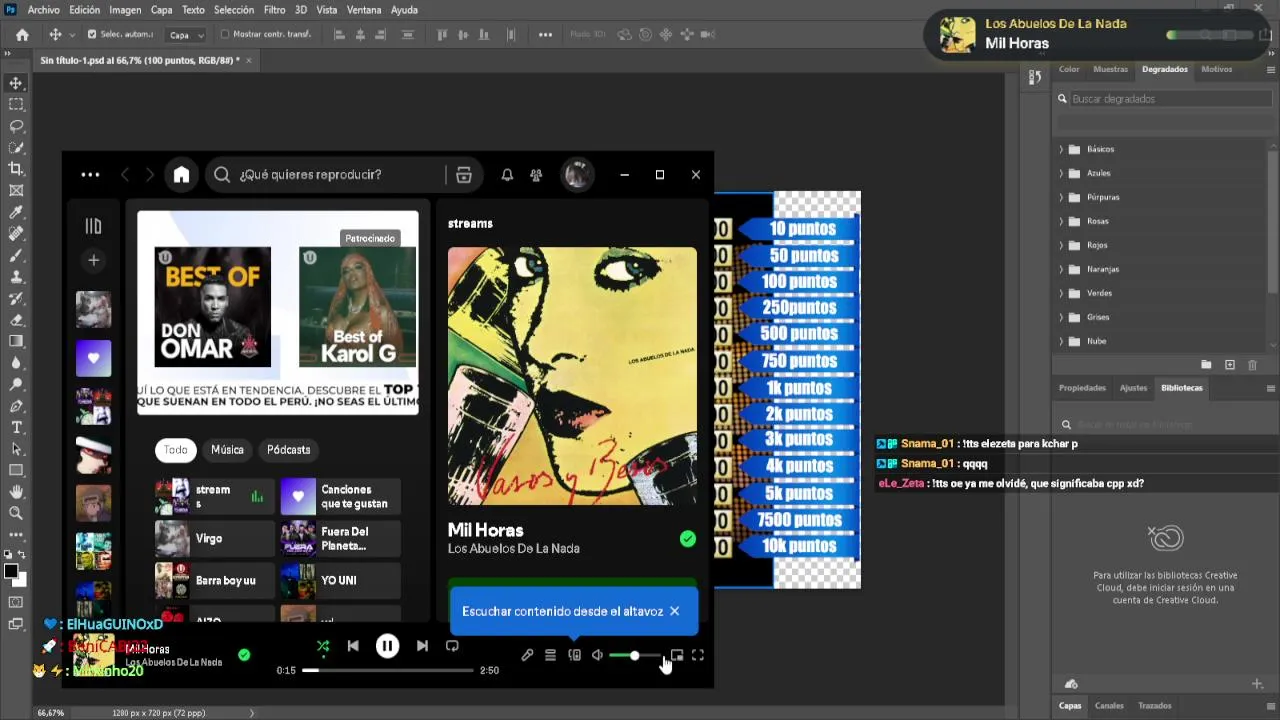Switch to the Ajustes tab
Screen dimensions: 1280x720
1133,388
